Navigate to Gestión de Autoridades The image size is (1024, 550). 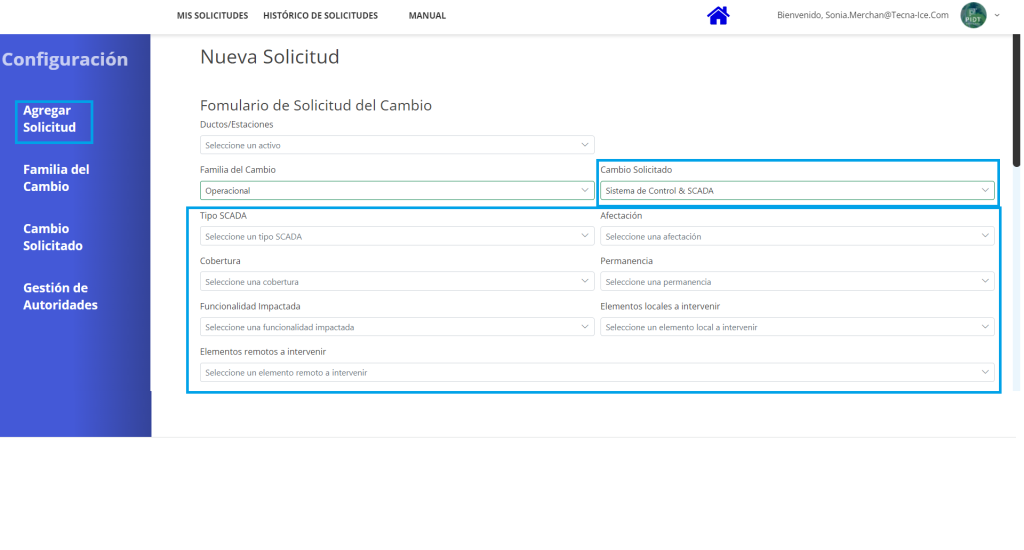tap(60, 296)
